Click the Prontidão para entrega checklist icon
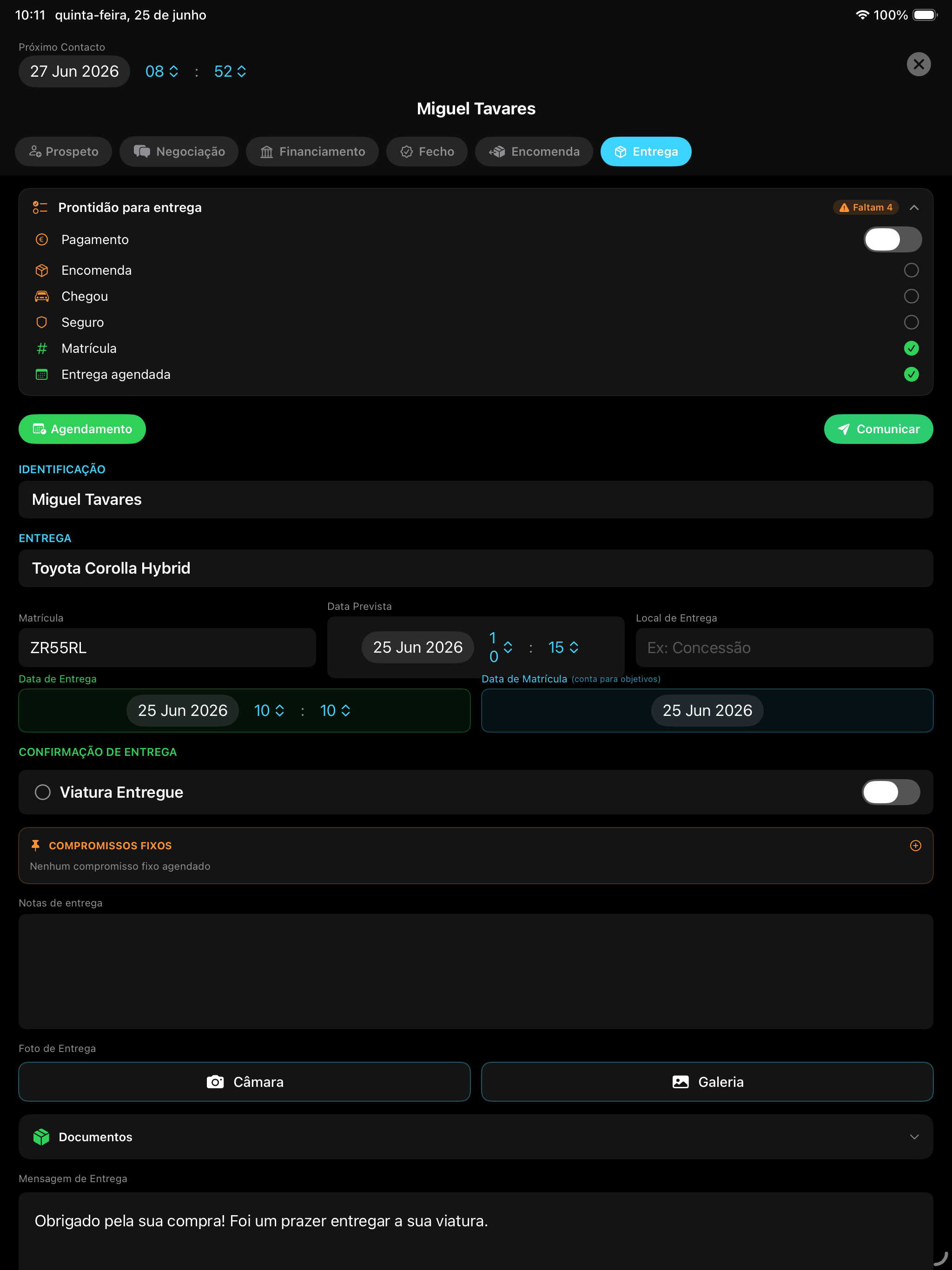This screenshot has width=952, height=1270. 40,207
